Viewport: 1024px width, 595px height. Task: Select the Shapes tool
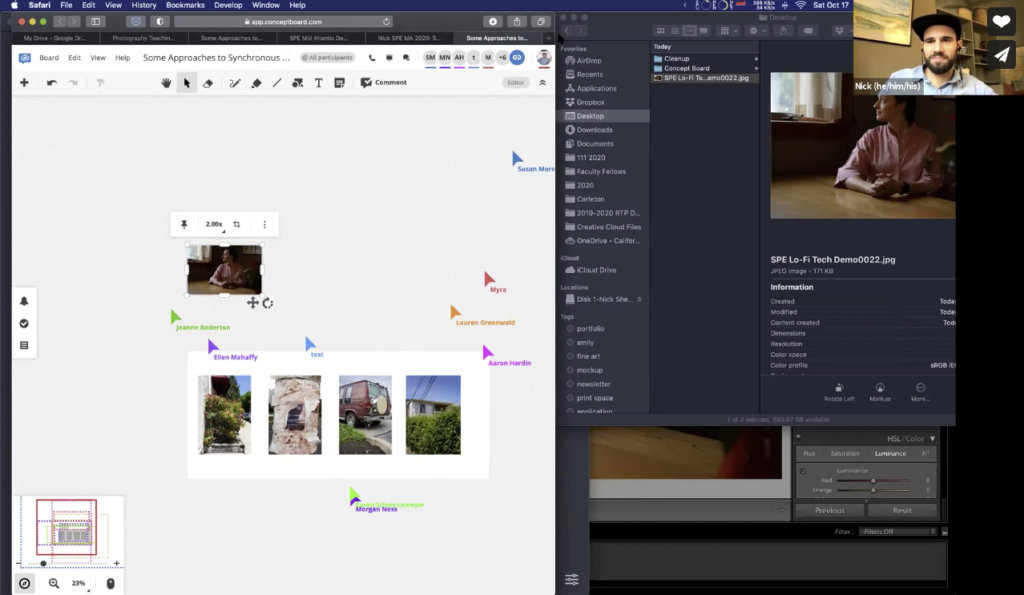[298, 83]
